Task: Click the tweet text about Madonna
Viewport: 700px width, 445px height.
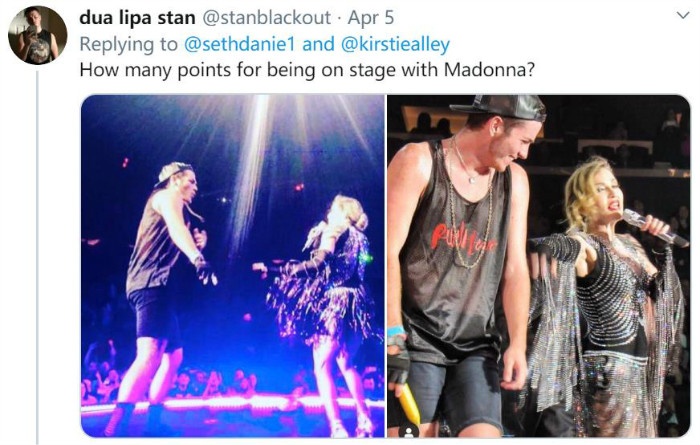Action: point(307,70)
